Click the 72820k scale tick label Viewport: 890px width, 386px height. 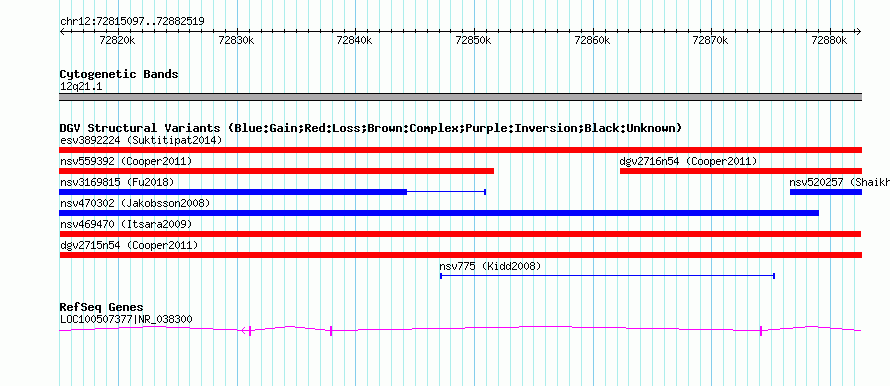117,40
